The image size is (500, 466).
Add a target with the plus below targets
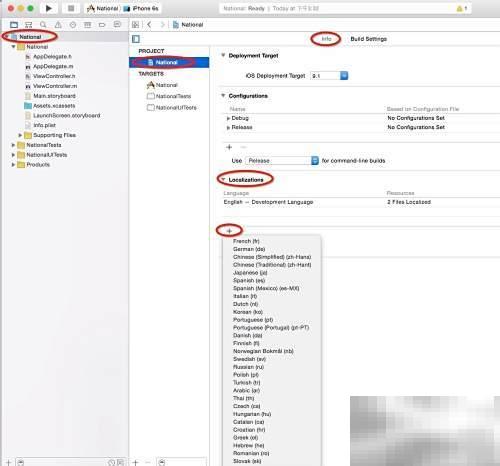pyautogui.click(x=135, y=462)
